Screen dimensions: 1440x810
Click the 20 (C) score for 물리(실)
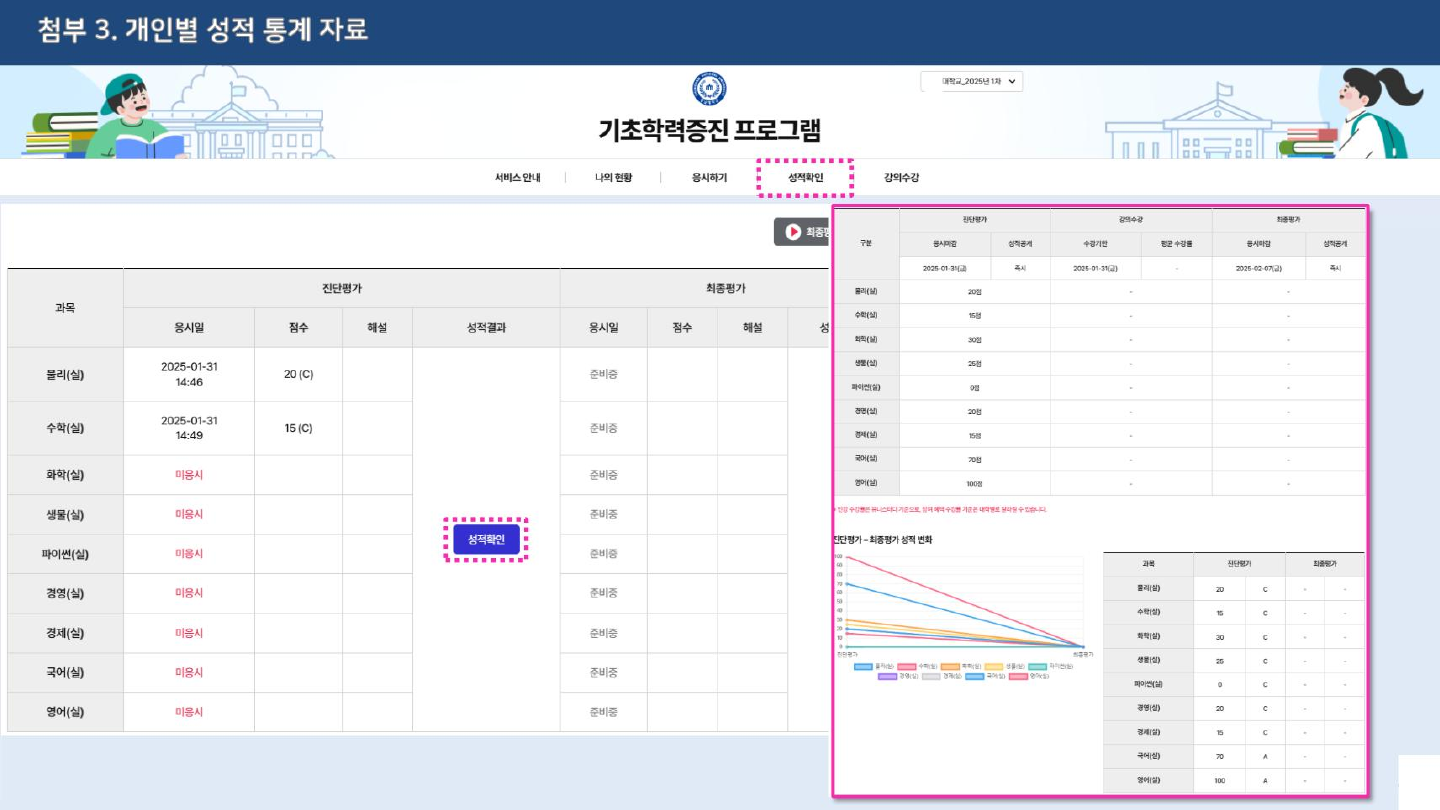(298, 375)
